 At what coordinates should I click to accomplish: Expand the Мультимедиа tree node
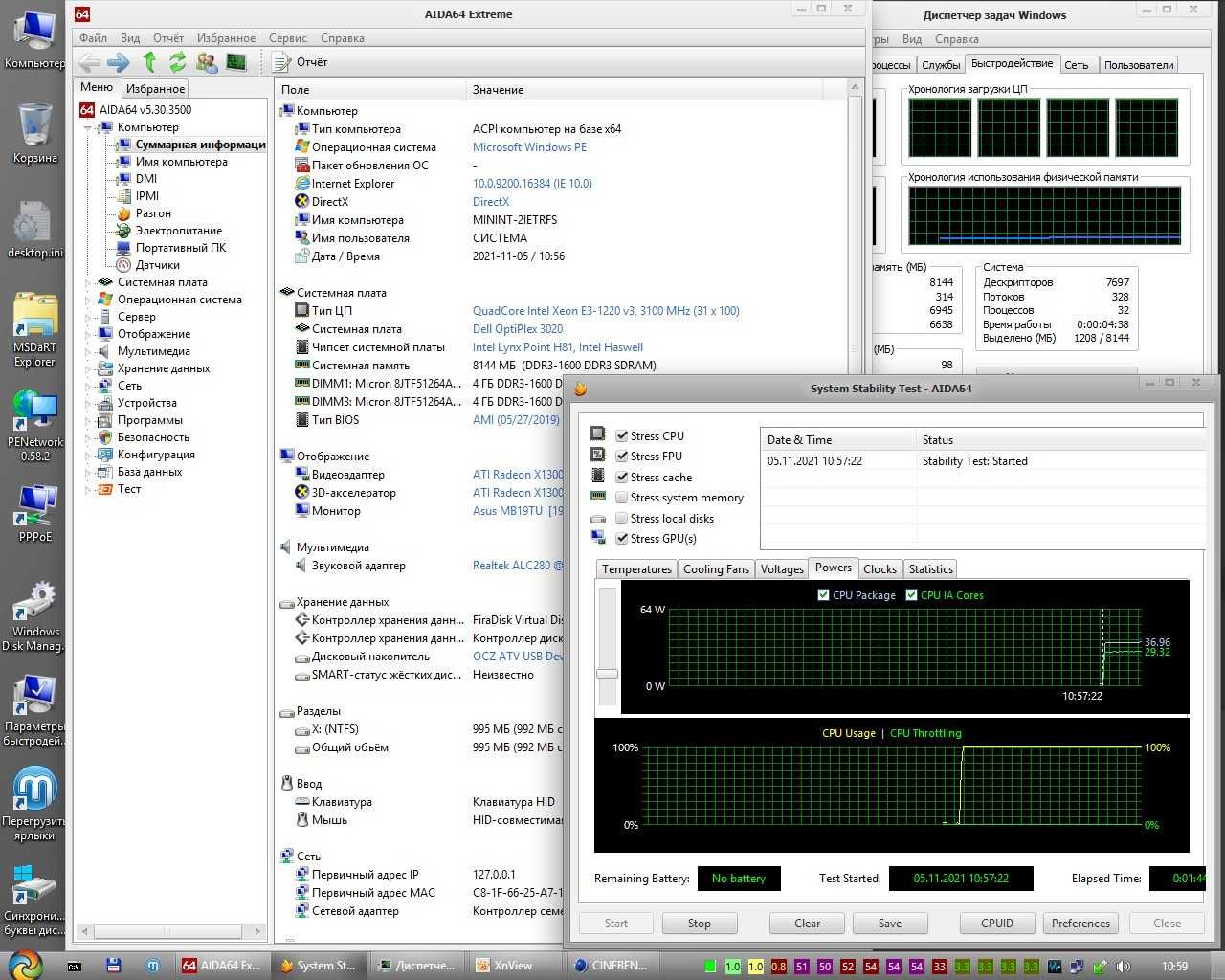88,351
